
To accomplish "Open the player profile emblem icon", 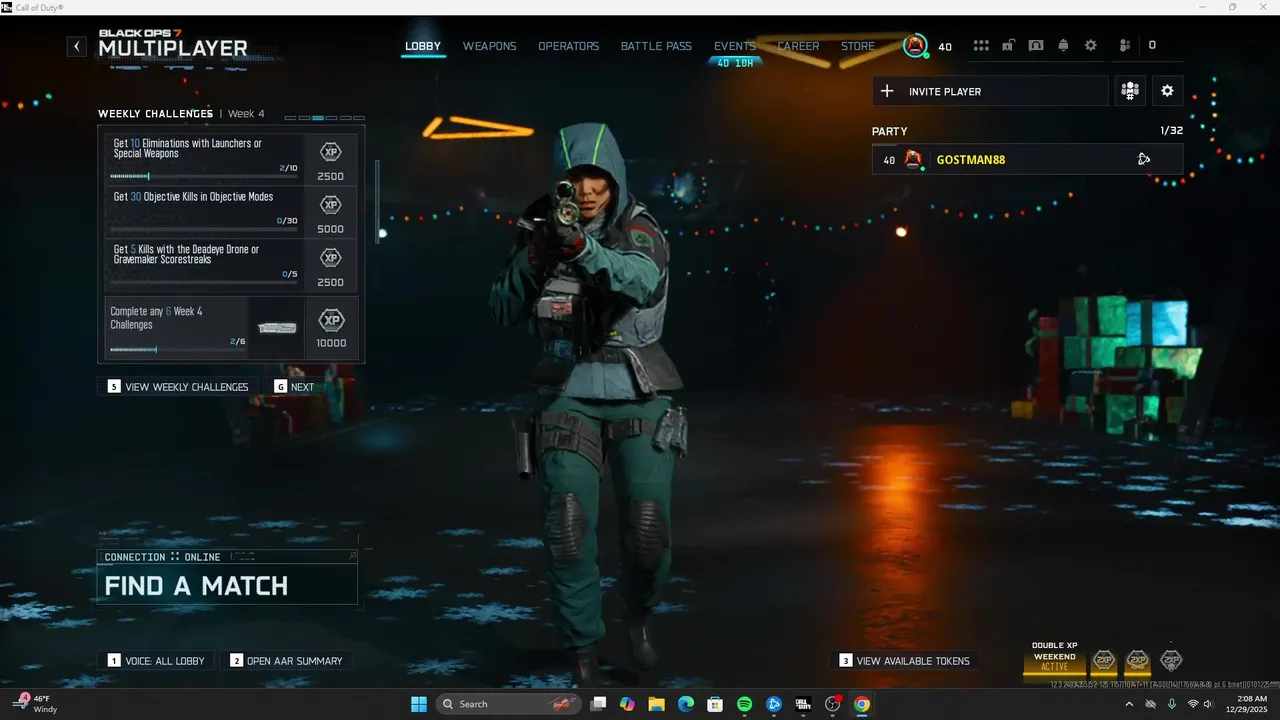I will pyautogui.click(x=915, y=46).
